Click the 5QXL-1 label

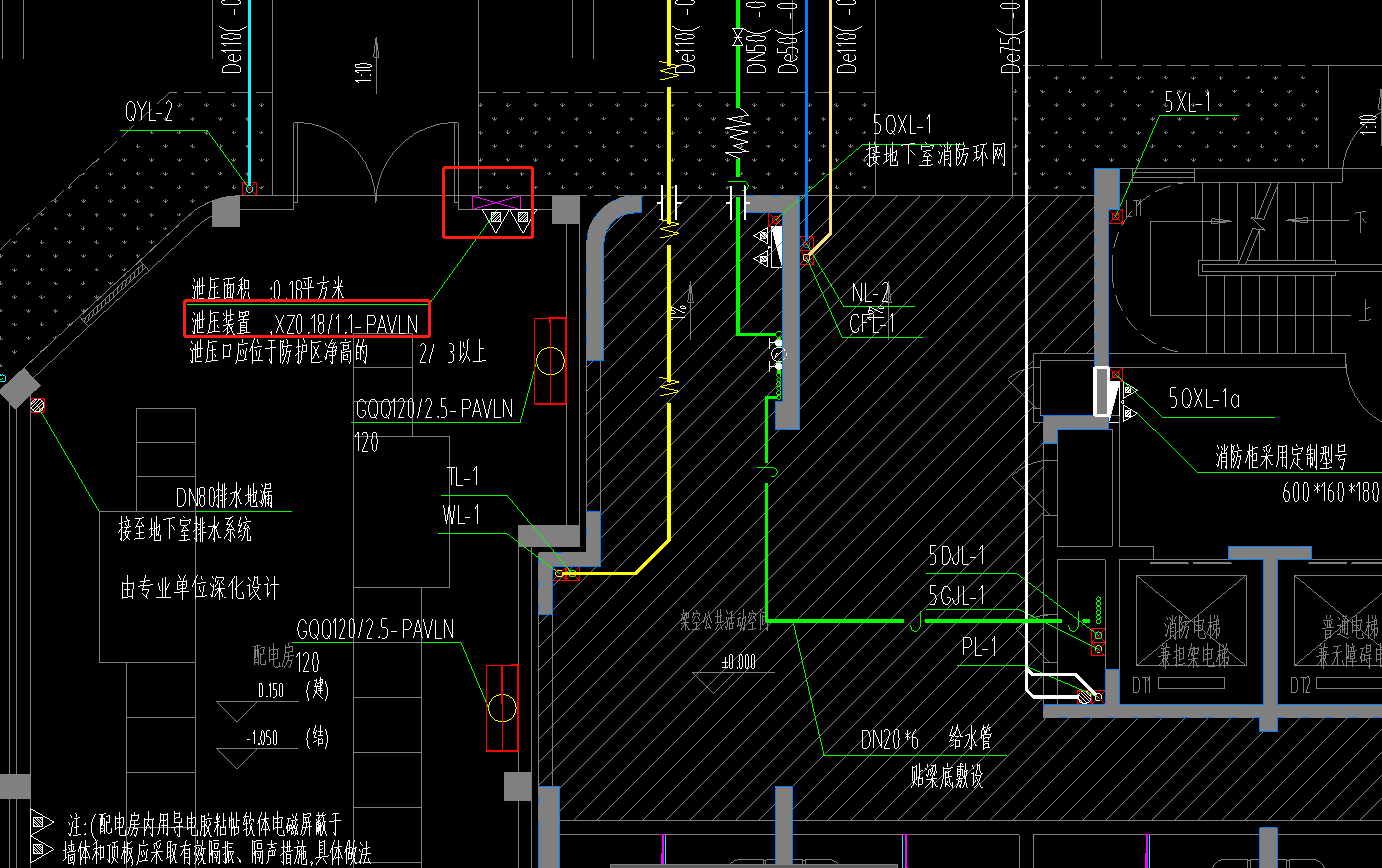tap(902, 125)
